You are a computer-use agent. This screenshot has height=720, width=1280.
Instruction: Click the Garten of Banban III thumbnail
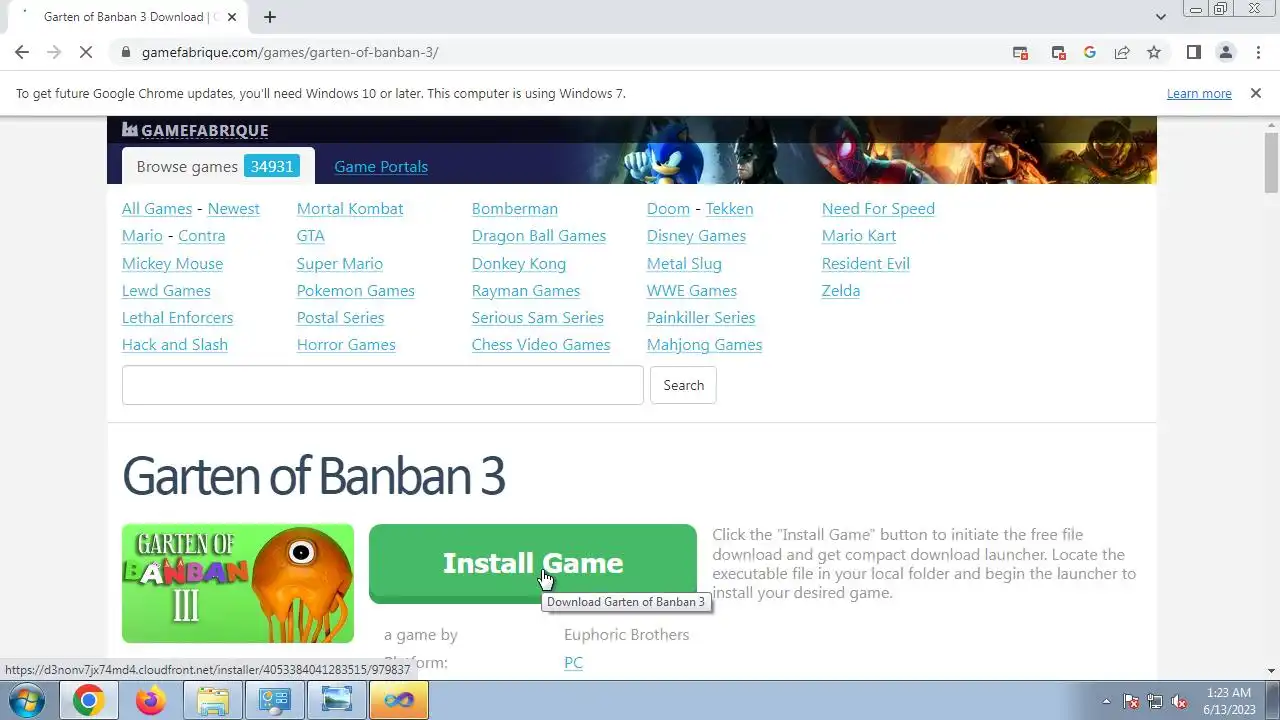pyautogui.click(x=238, y=583)
